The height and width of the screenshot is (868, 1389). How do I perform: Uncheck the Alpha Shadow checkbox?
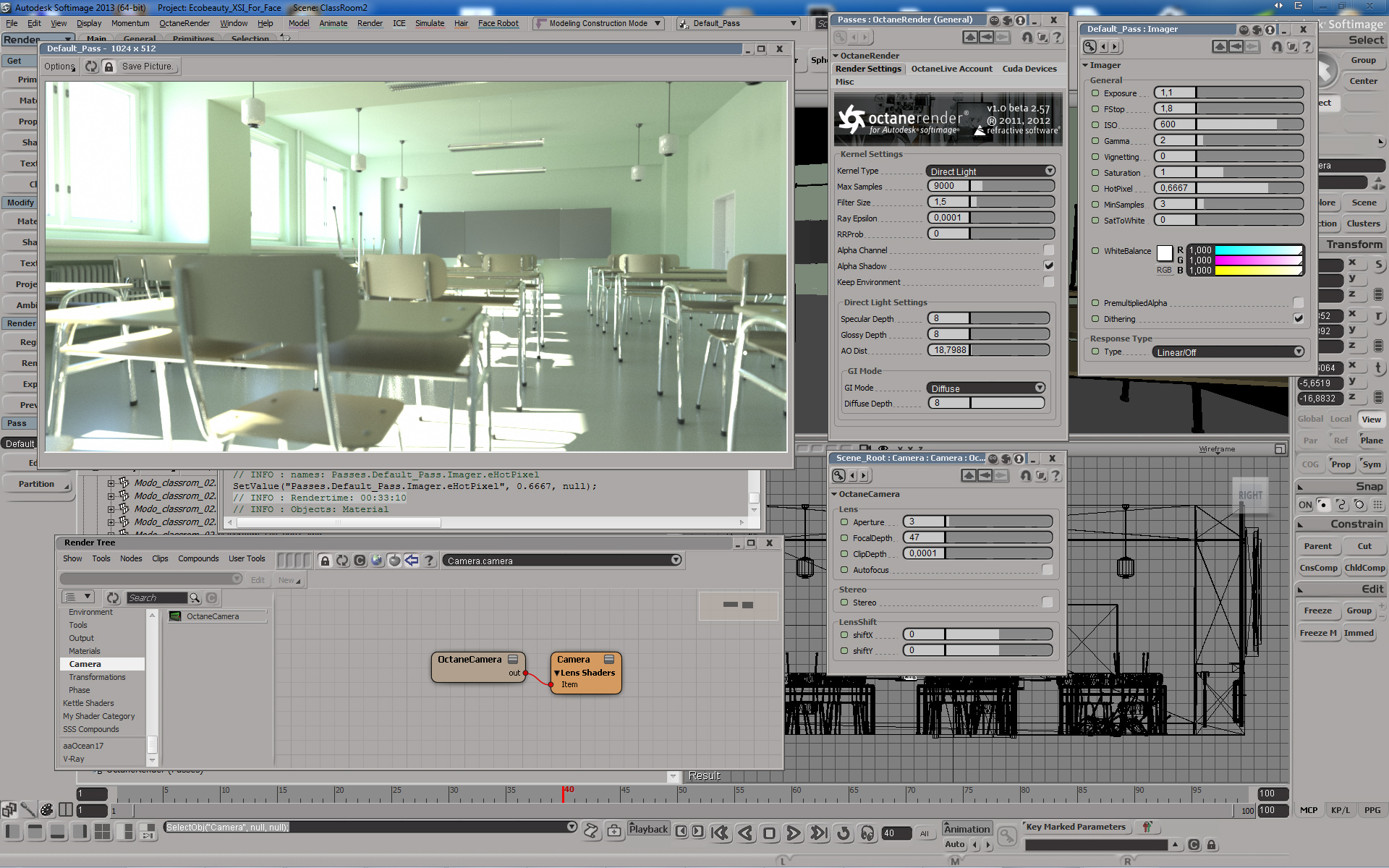(x=1048, y=266)
